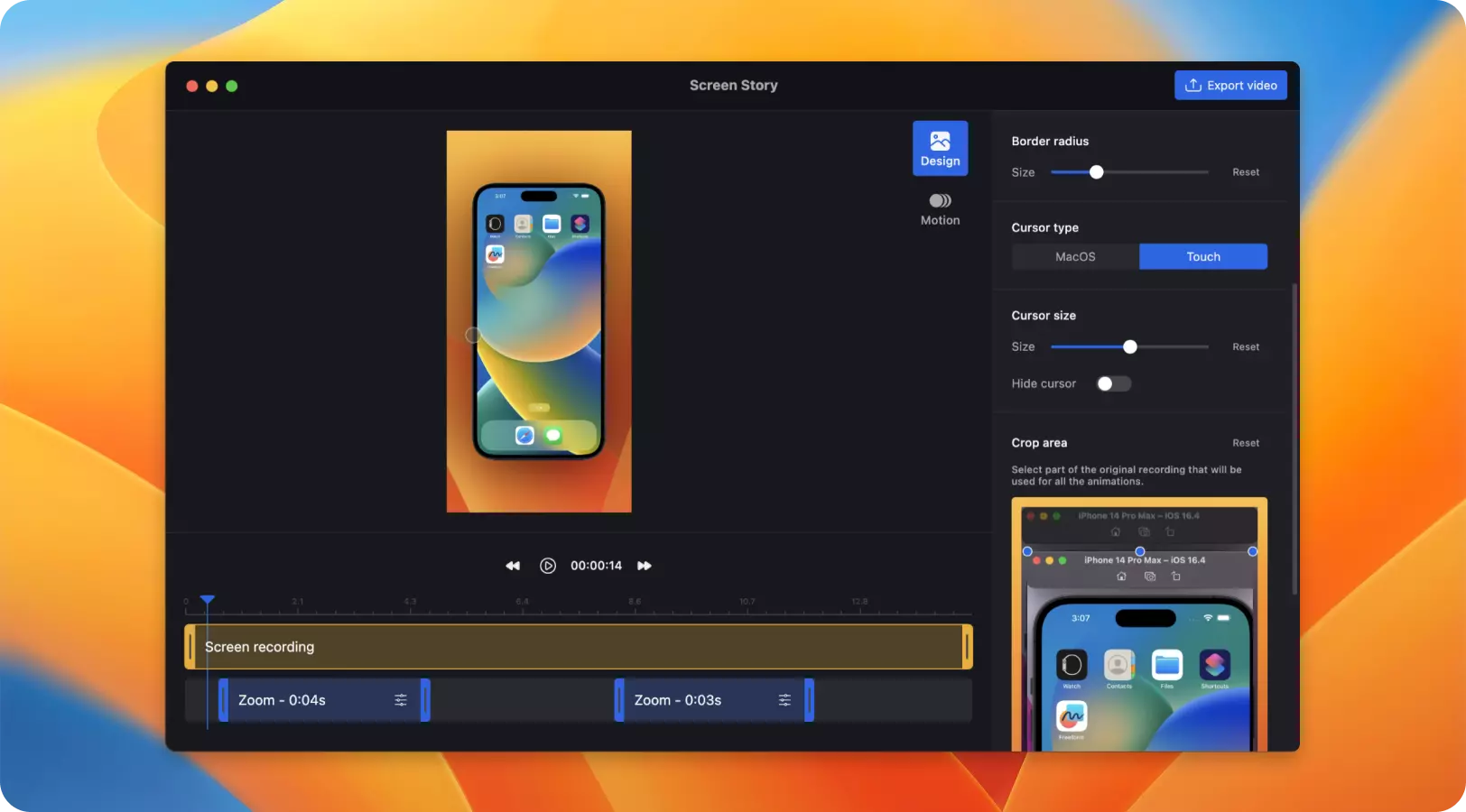This screenshot has height=812, width=1466.
Task: Click the phone video preview
Action: point(539,321)
